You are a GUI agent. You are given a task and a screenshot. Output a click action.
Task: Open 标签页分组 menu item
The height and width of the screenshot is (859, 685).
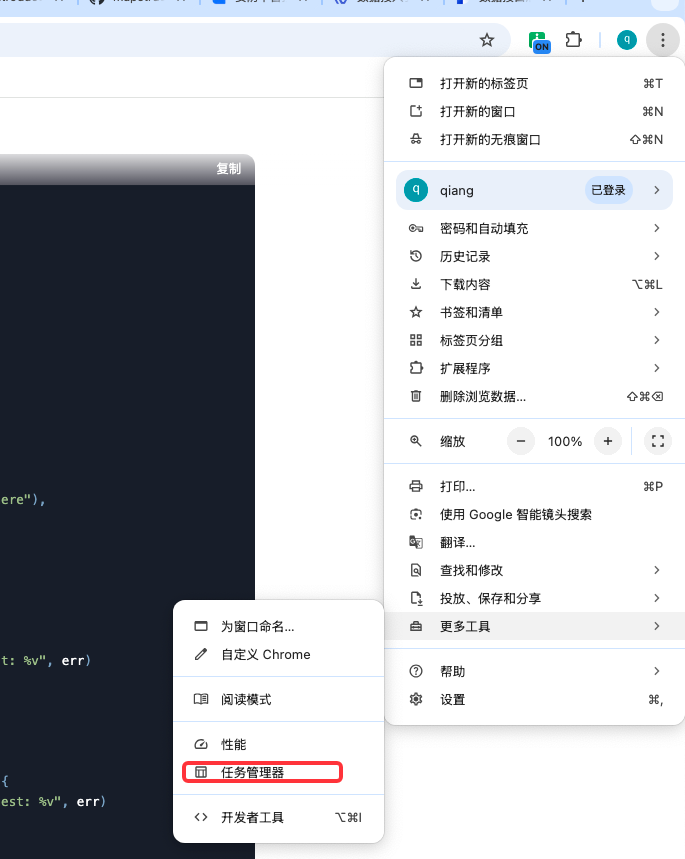tap(534, 340)
